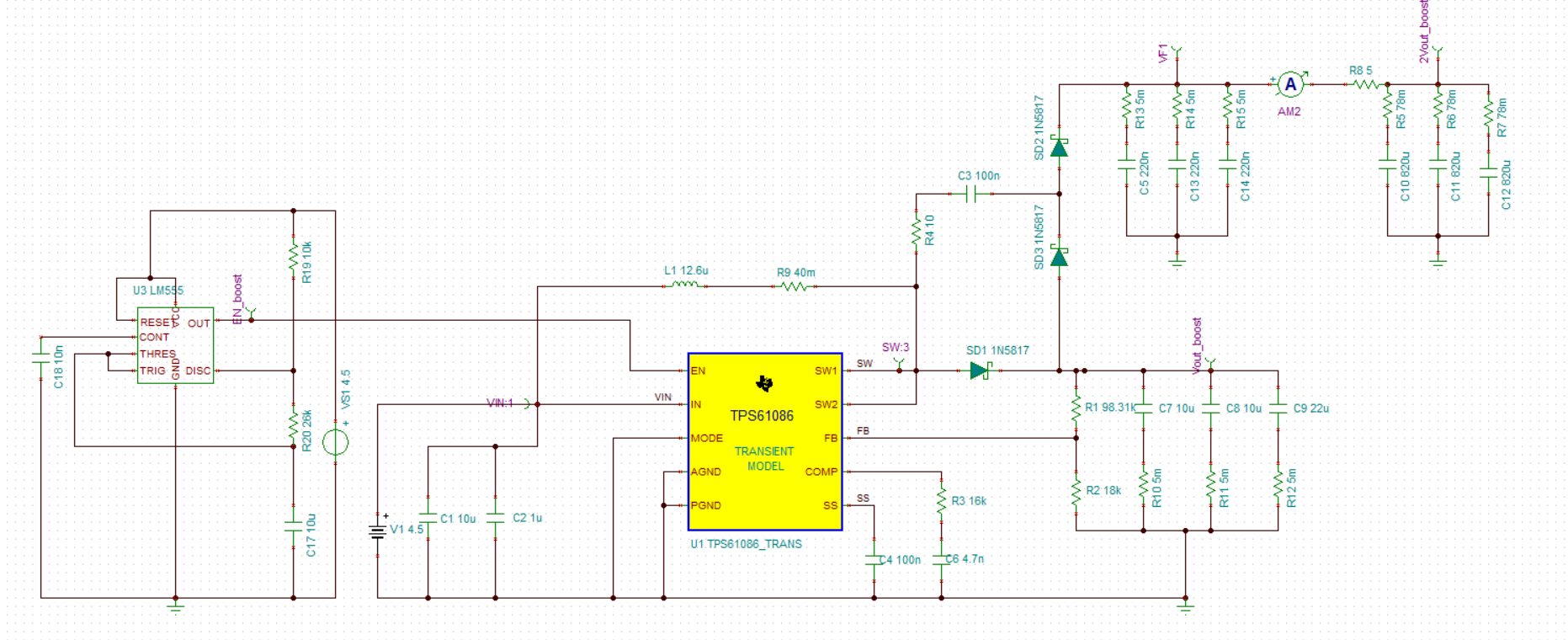
Task: Select the C18 10n capacitor symbol
Action: (x=40, y=358)
